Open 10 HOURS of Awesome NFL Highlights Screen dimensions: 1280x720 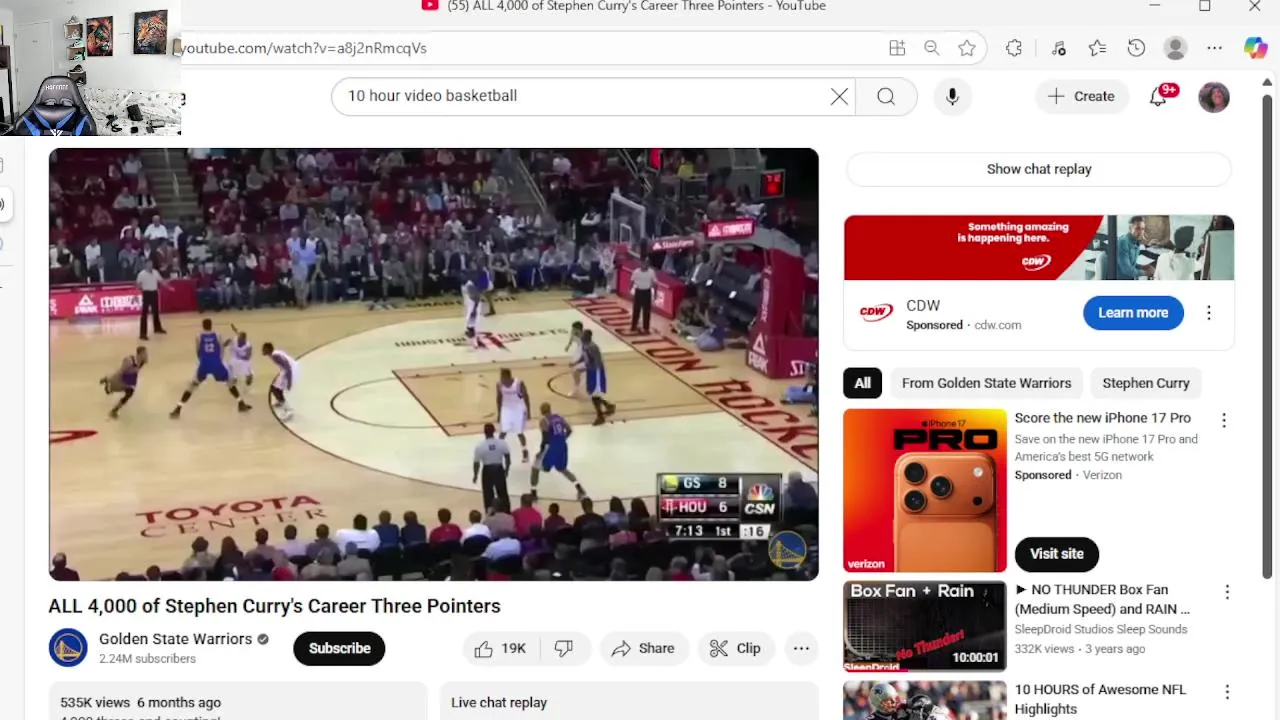coord(1100,699)
